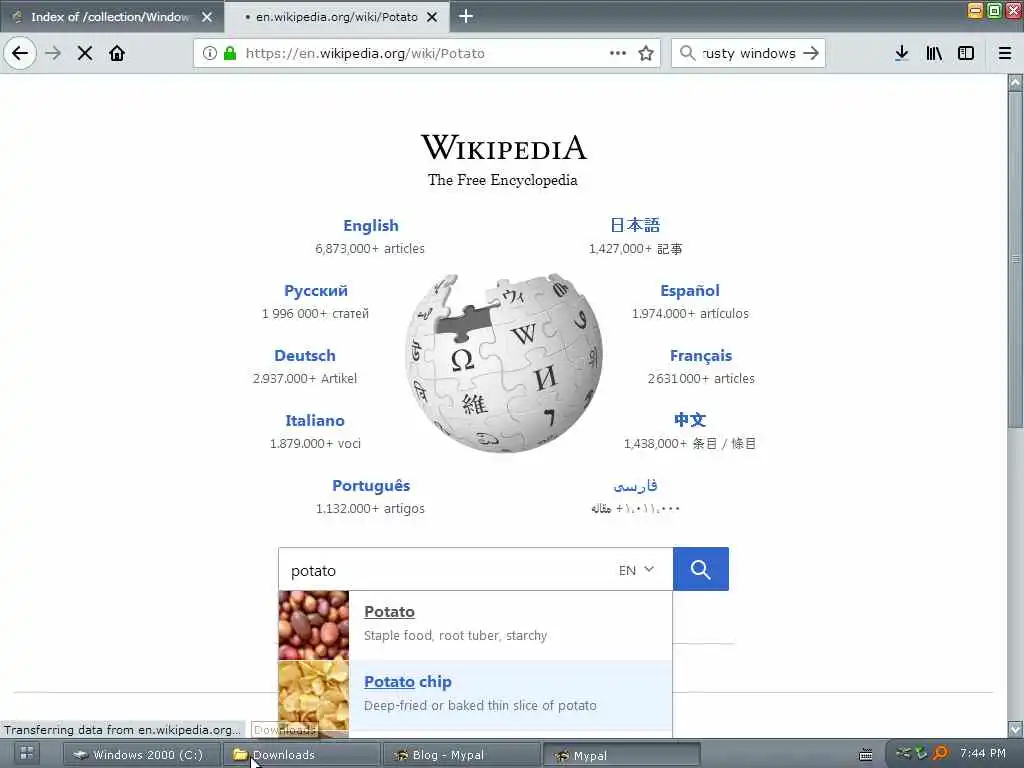Click page scrollbar down arrow
Screen dimensions: 1024x768
tap(1015, 729)
